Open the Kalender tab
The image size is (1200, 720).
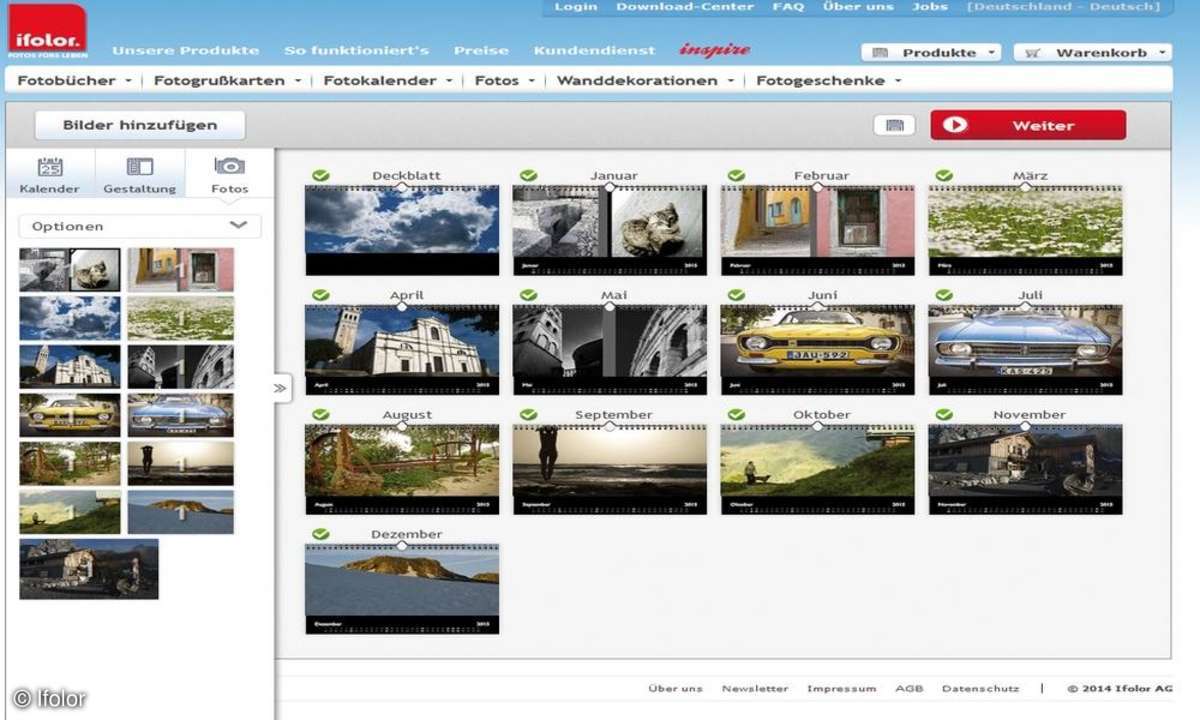click(x=49, y=175)
